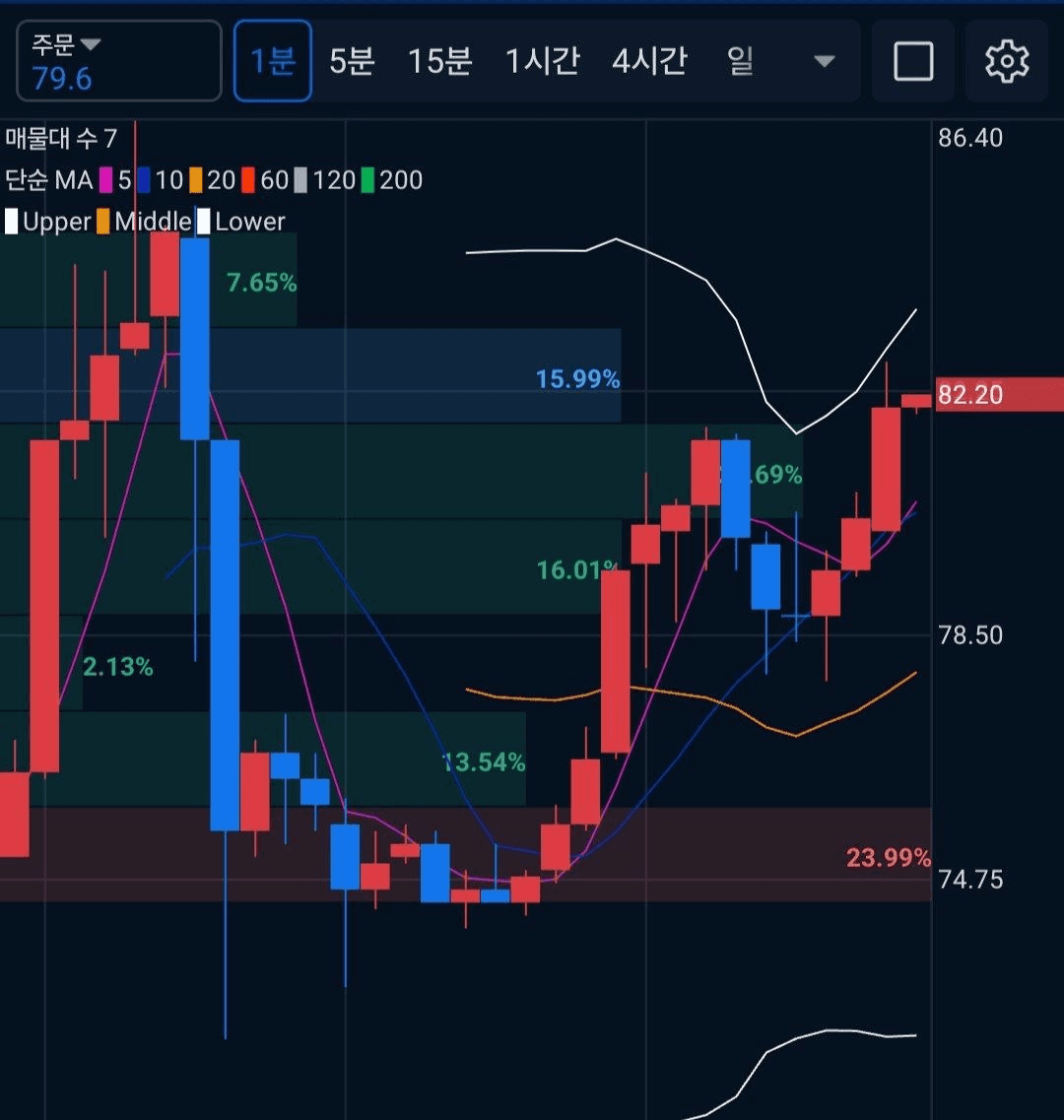Click the orange MA 20 legend swatch
Viewport: 1064px width, 1120px height.
(x=196, y=180)
